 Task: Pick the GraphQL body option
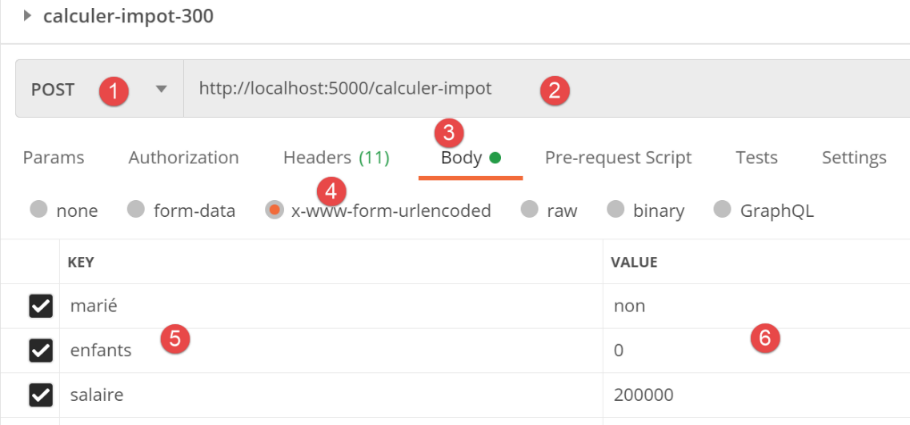coord(722,210)
